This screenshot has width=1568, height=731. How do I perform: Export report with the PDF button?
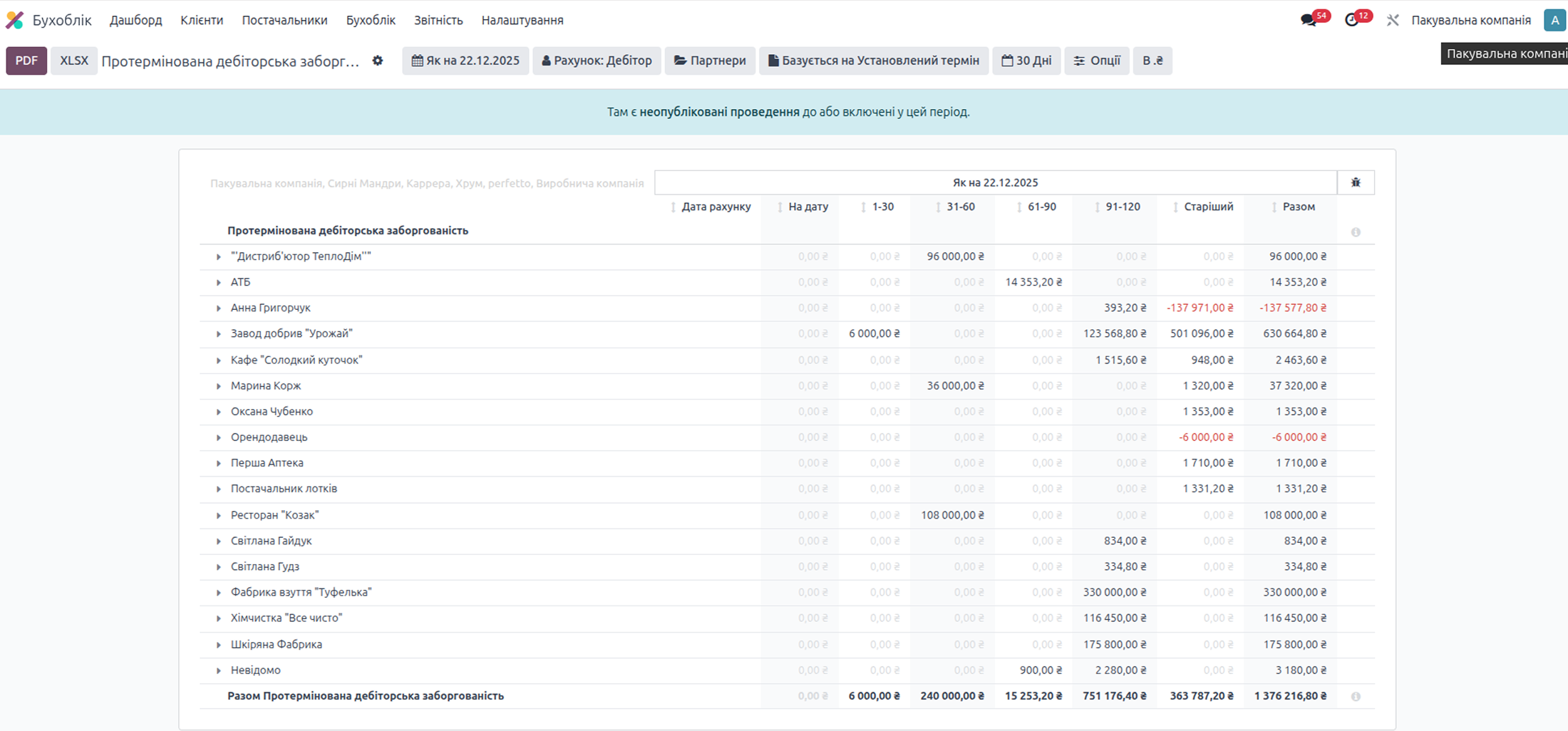(26, 61)
